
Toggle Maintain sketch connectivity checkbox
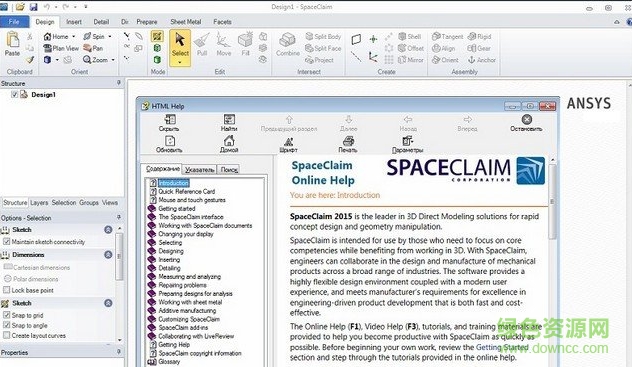(x=6, y=242)
